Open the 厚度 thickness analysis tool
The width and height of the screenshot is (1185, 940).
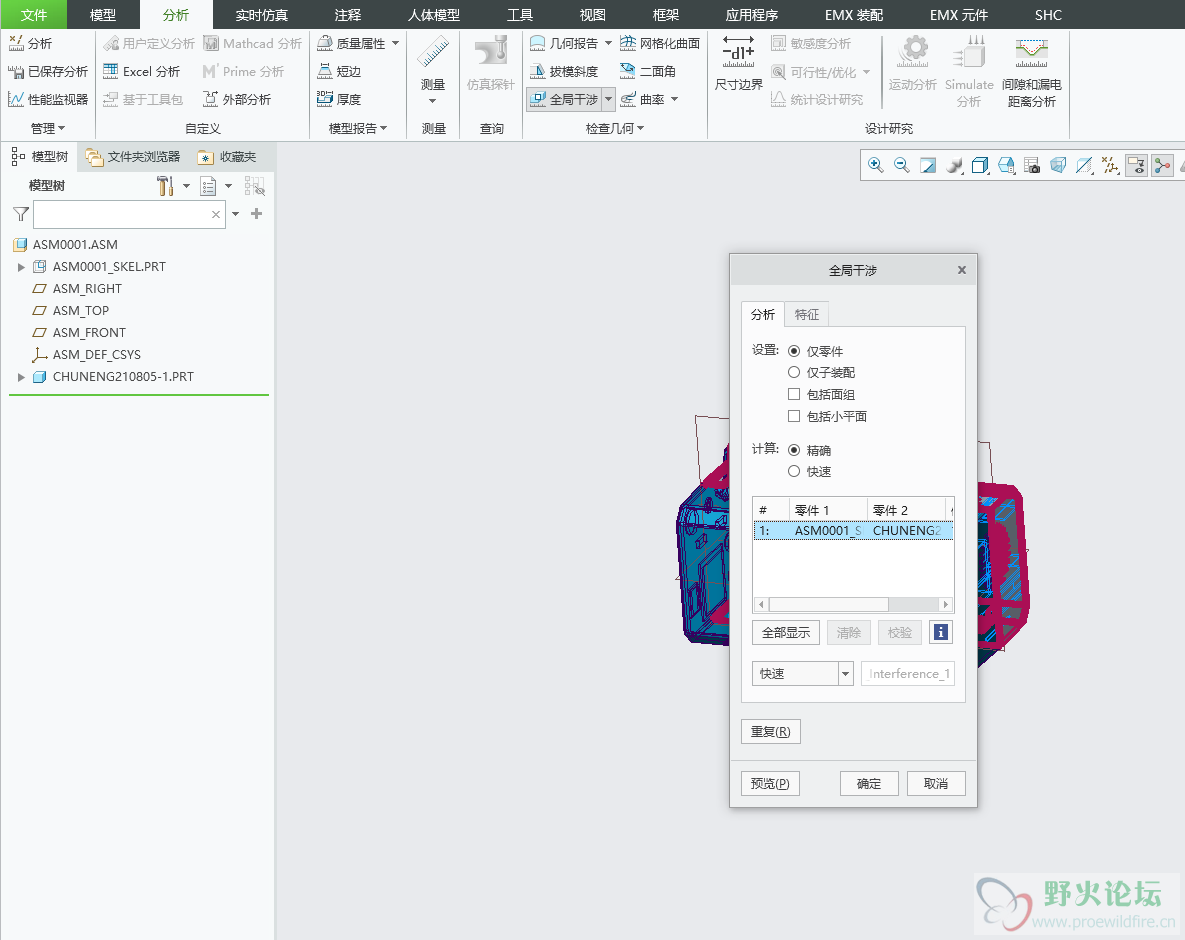click(x=339, y=99)
